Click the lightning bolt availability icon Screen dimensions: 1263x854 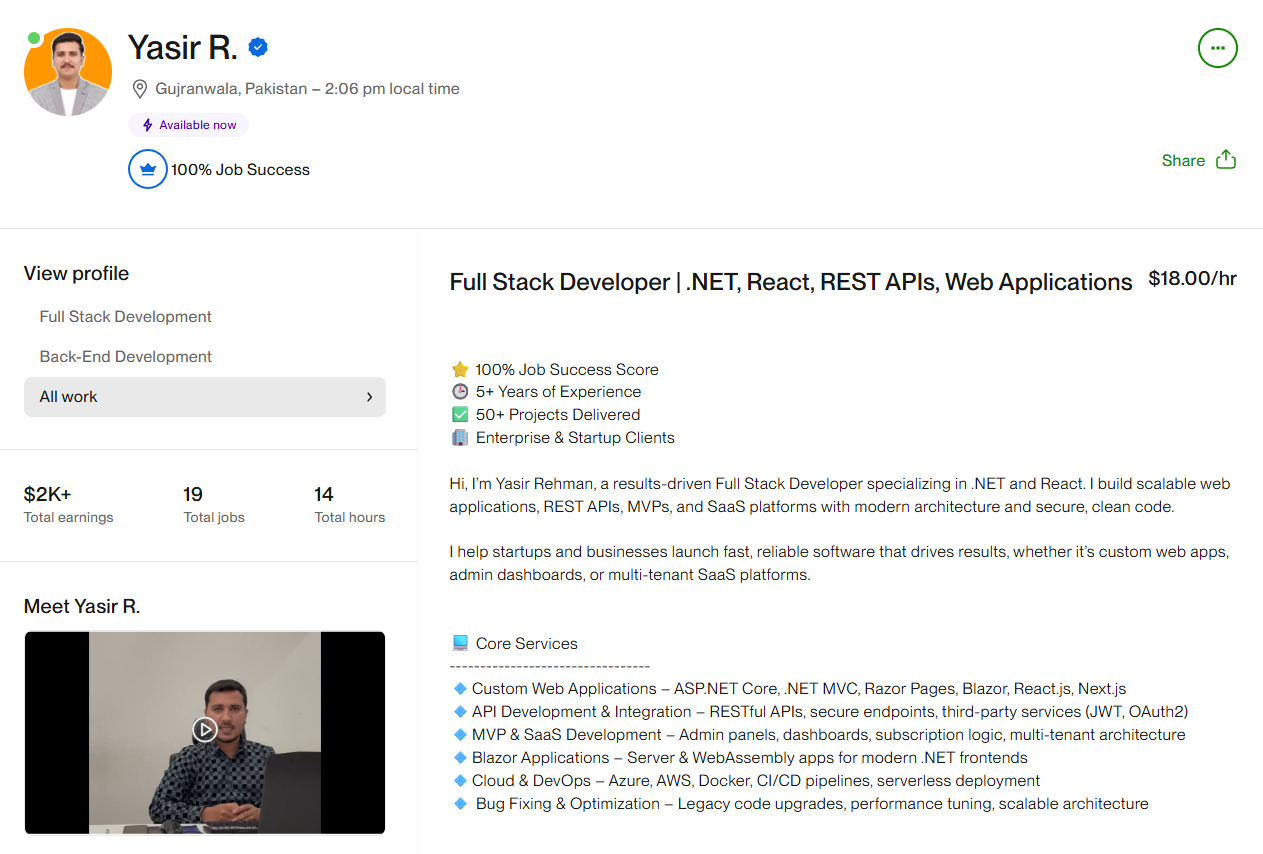148,125
